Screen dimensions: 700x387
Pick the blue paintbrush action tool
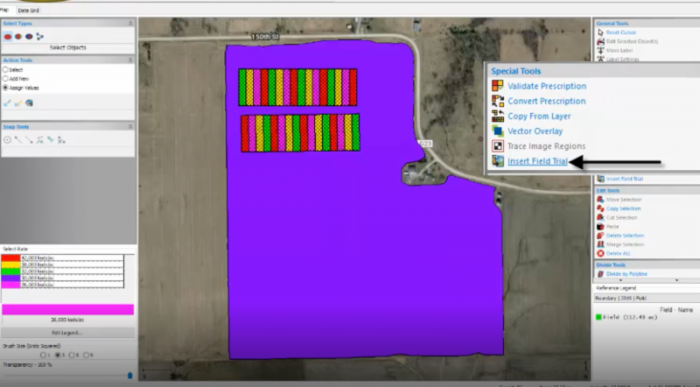(7, 103)
